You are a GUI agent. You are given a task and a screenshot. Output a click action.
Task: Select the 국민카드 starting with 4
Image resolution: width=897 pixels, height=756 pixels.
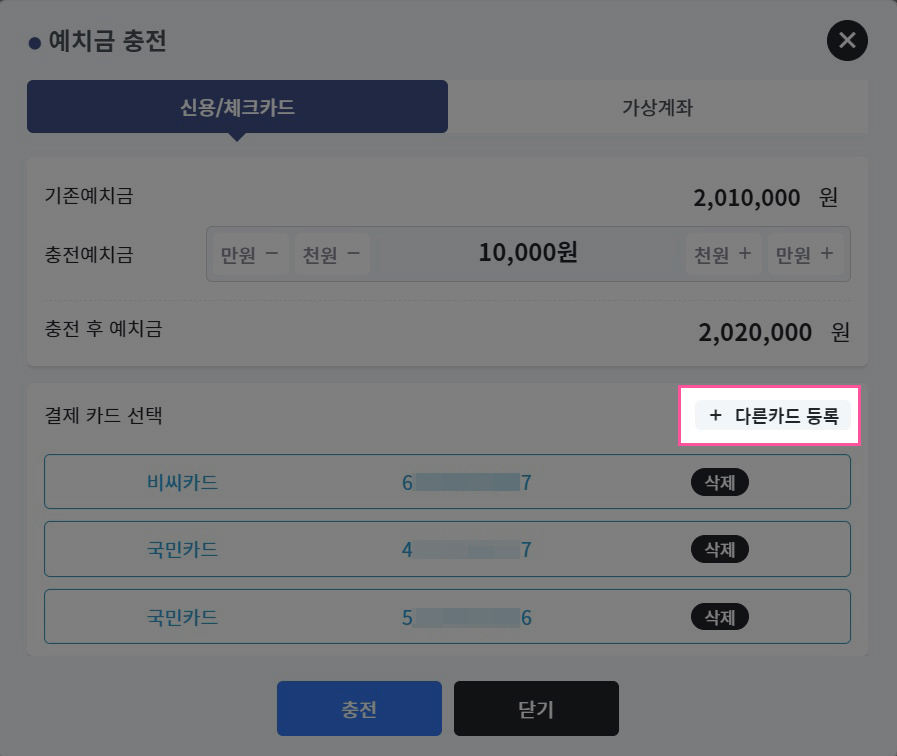point(447,549)
